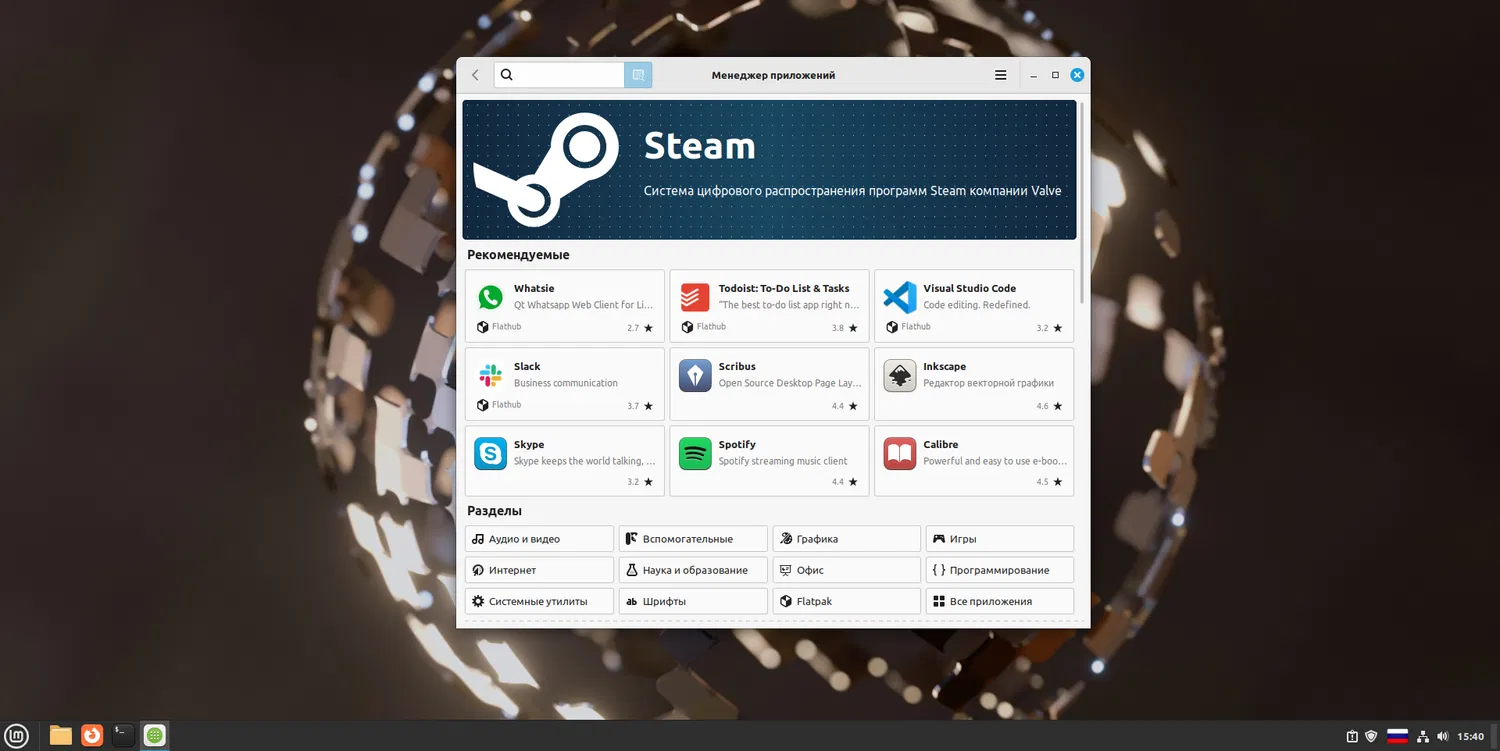Open the Todoist app icon

pyautogui.click(x=695, y=297)
